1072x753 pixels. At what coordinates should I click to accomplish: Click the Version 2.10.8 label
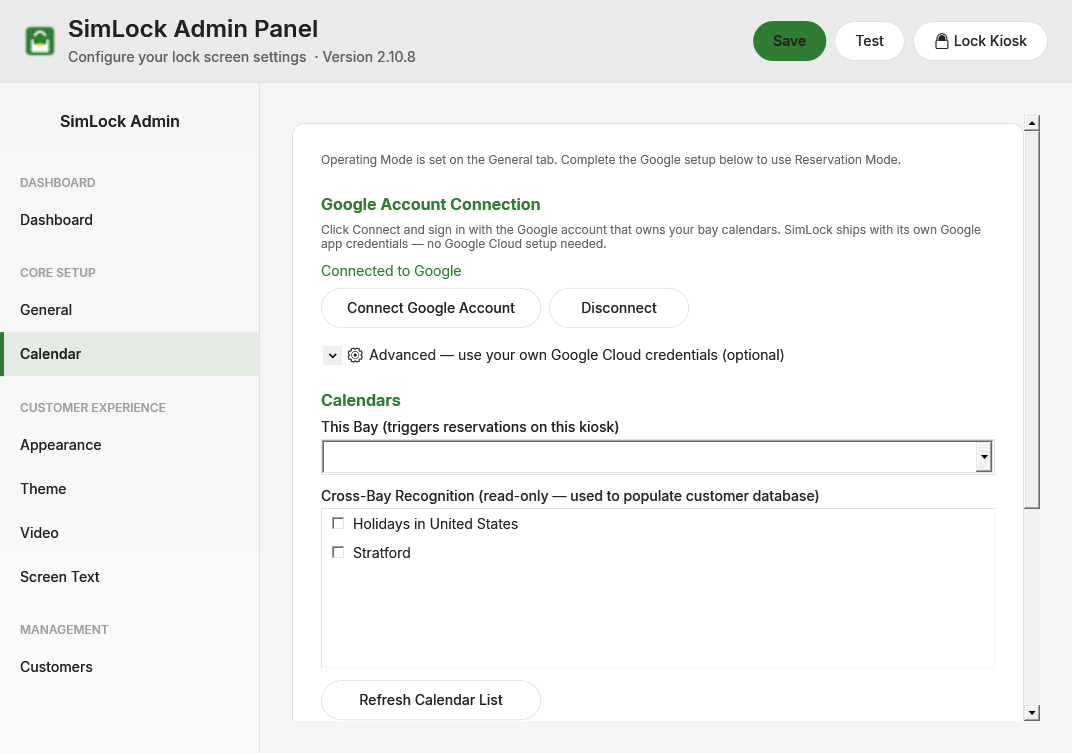tap(368, 57)
